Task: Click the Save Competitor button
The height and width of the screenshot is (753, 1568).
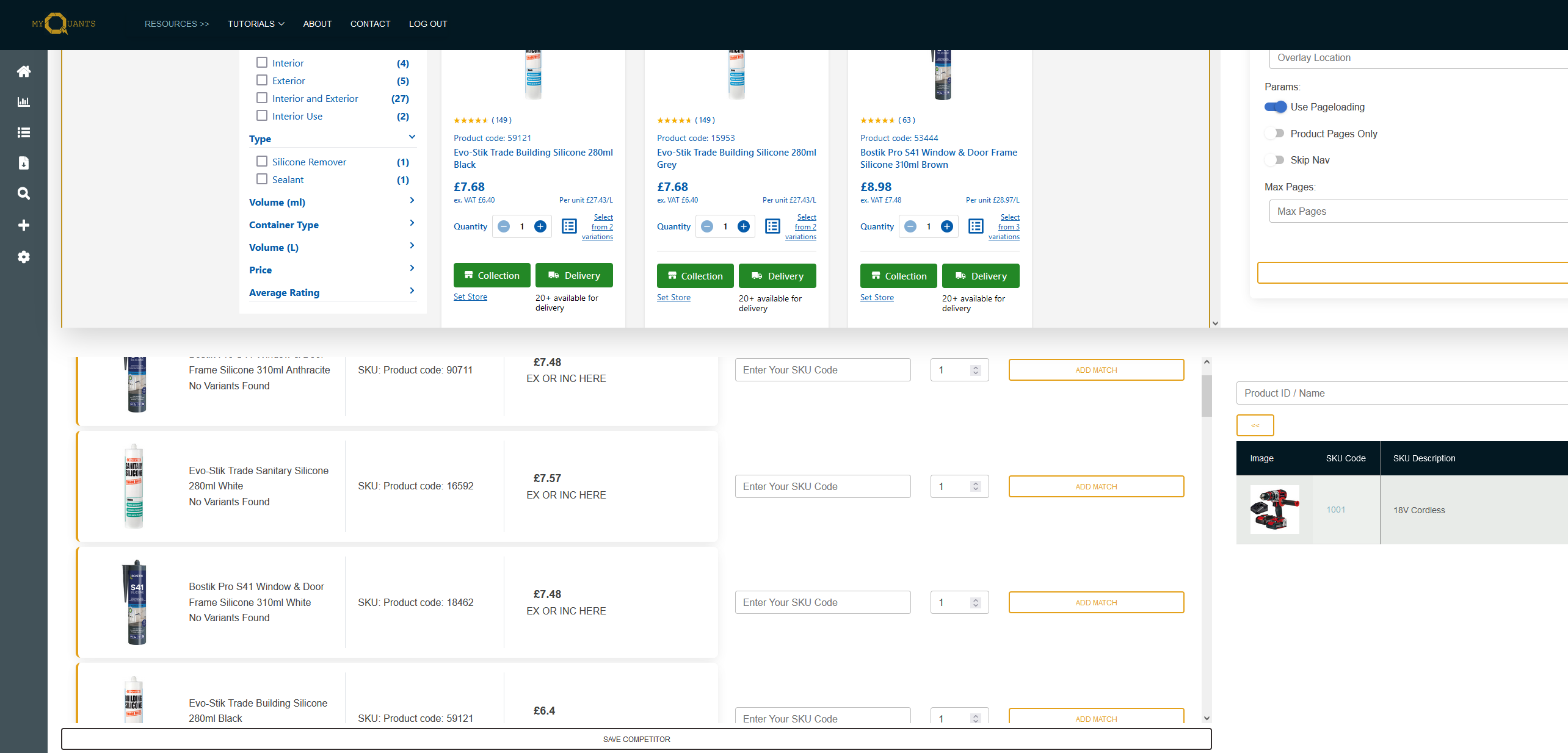Action: point(636,739)
